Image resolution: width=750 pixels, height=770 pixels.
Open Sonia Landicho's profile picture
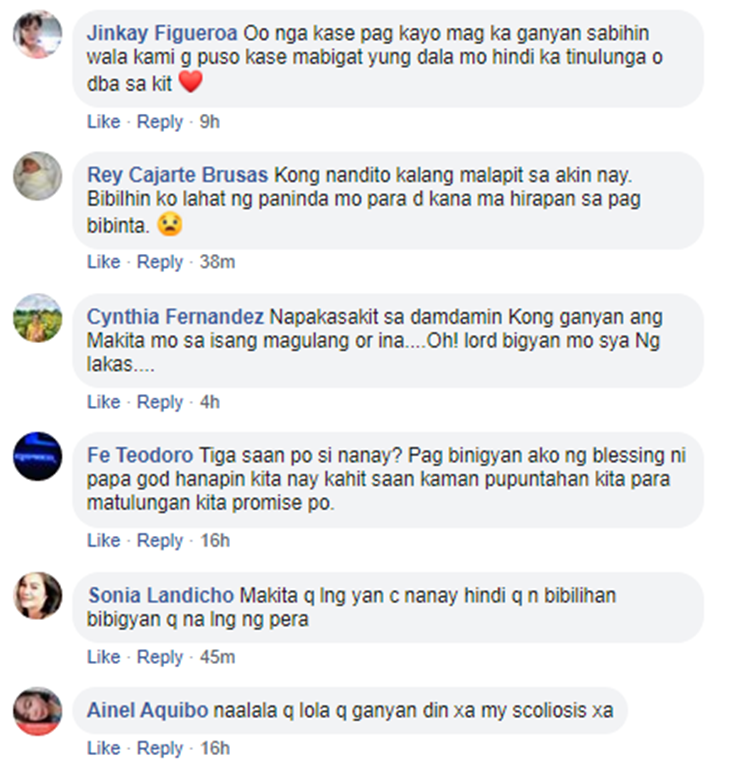37,596
